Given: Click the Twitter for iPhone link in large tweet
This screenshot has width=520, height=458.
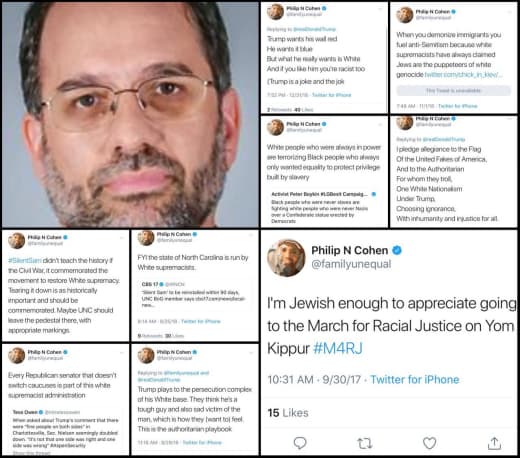Looking at the screenshot, I should 415,379.
